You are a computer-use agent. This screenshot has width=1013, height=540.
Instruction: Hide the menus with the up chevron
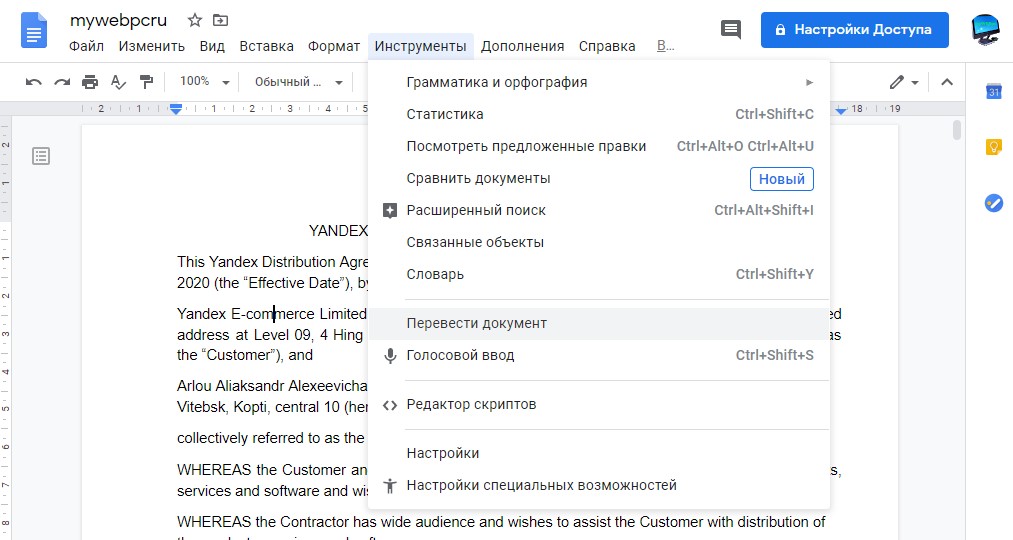coord(947,82)
